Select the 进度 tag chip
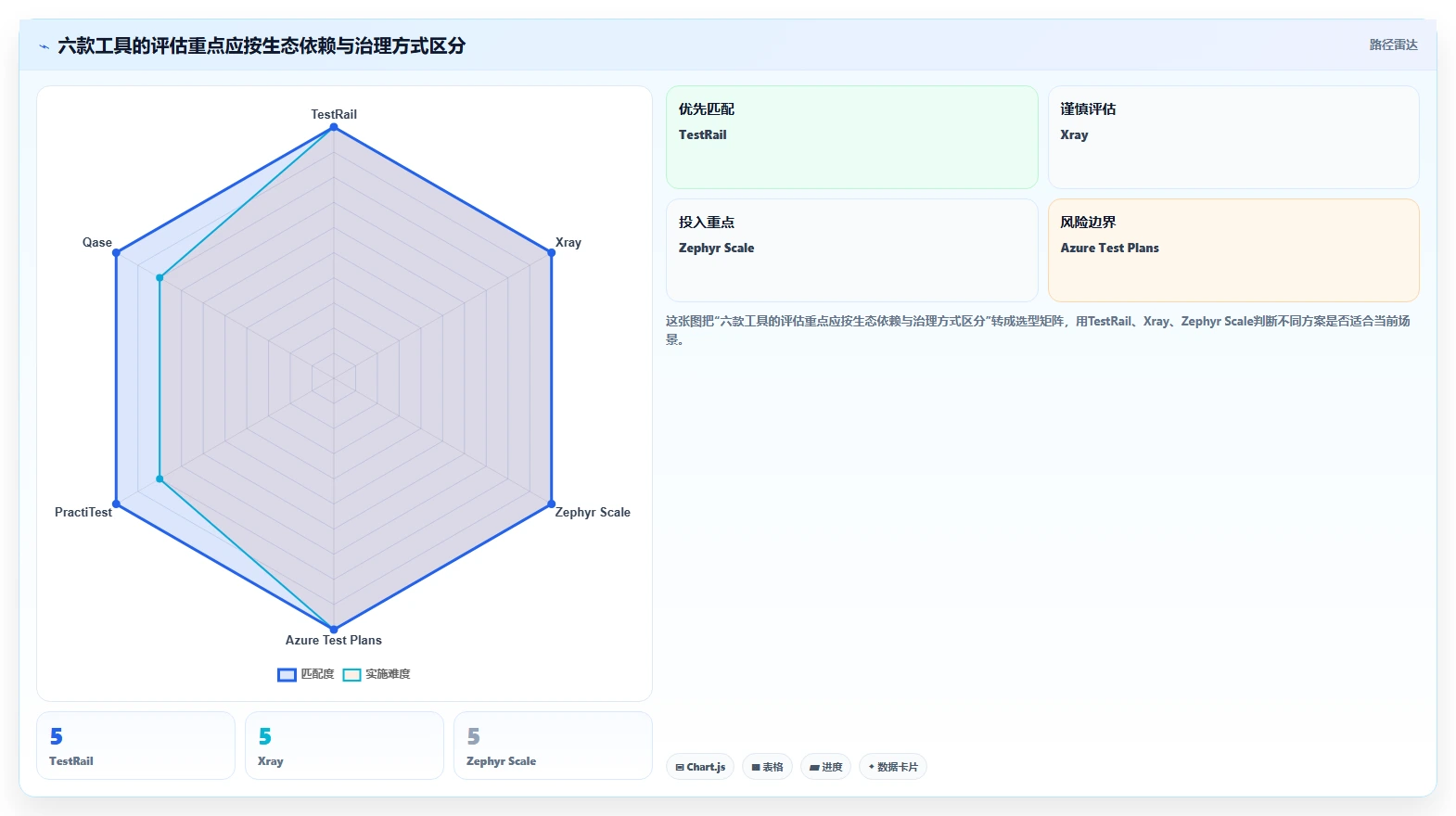The width and height of the screenshot is (1456, 816). (825, 767)
